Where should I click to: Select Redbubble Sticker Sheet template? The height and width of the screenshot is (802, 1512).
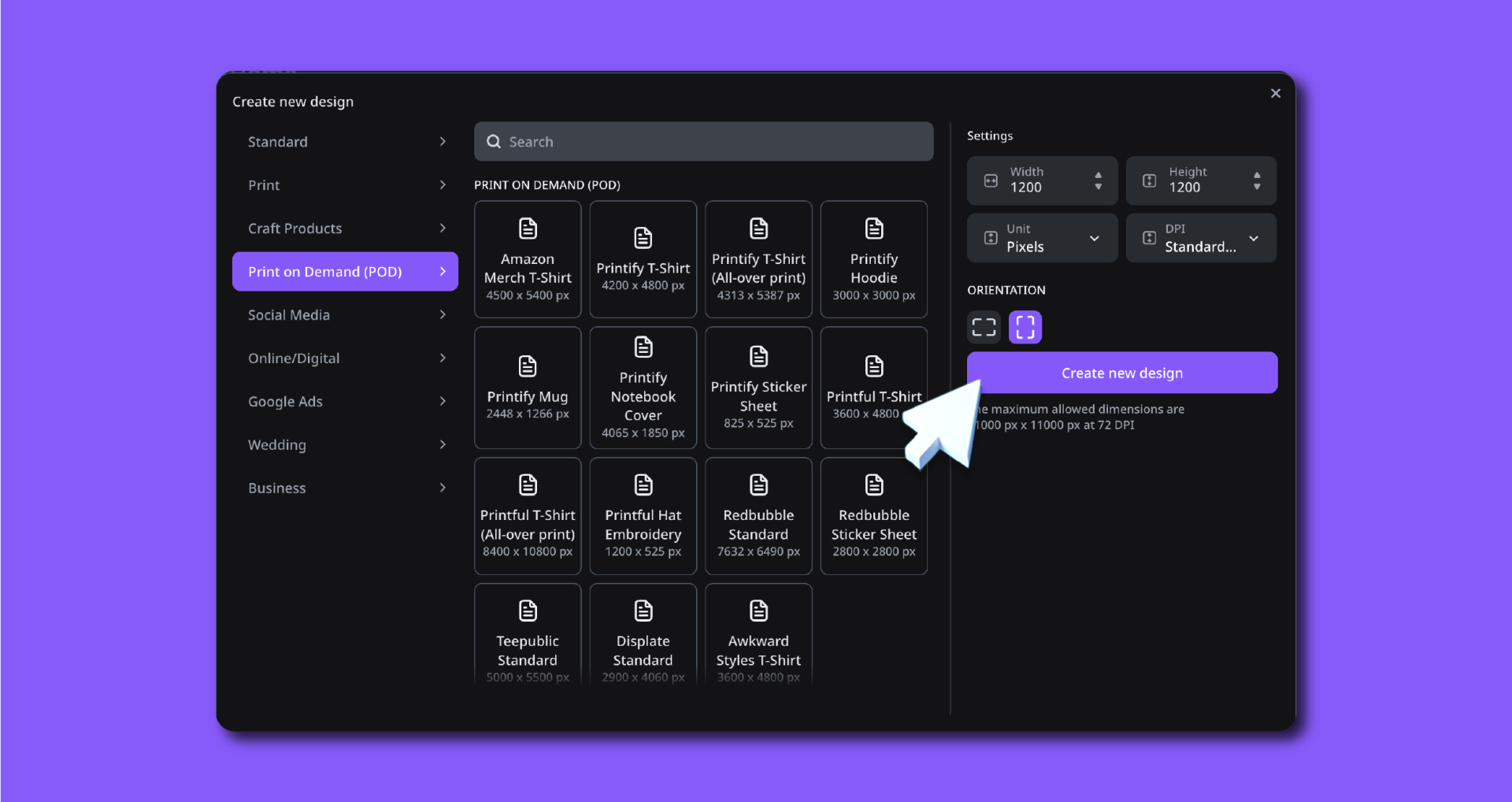pos(873,516)
